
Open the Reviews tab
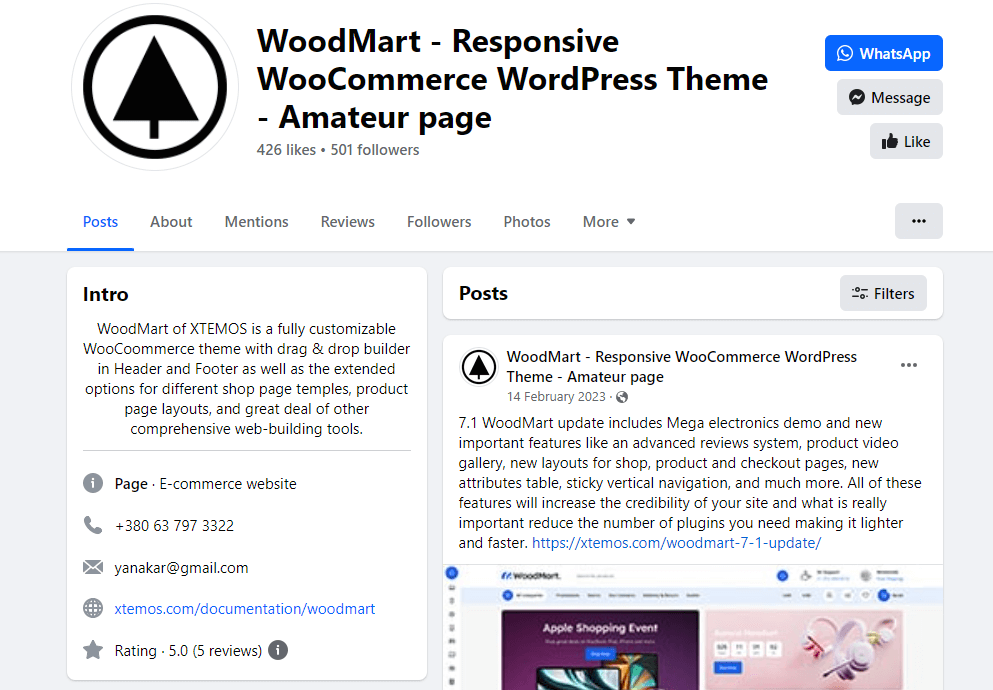(348, 222)
